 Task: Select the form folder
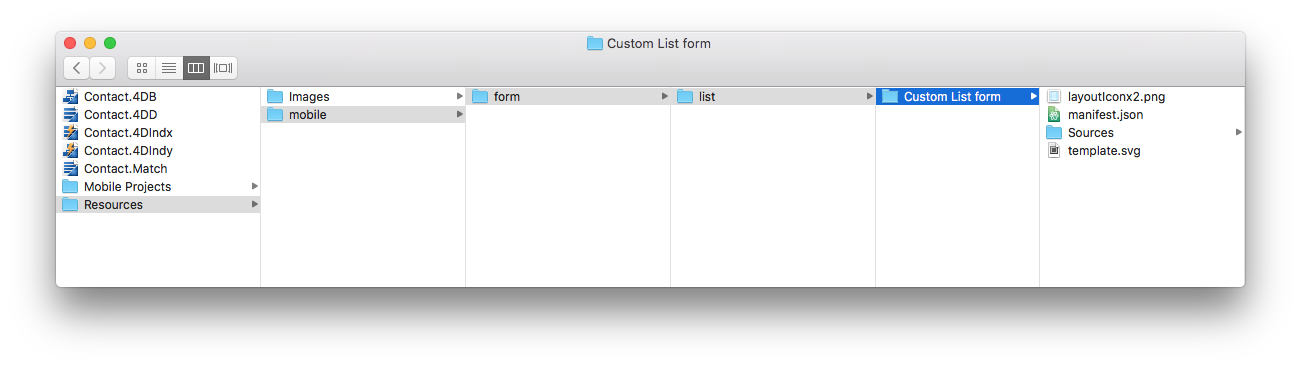click(568, 97)
